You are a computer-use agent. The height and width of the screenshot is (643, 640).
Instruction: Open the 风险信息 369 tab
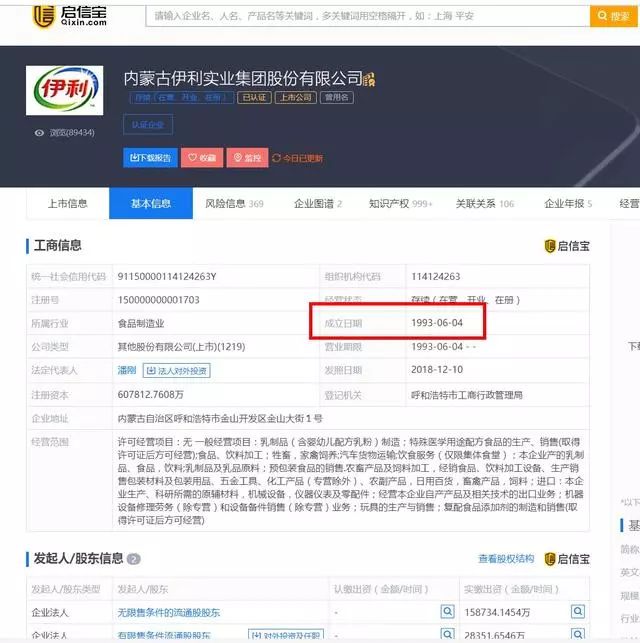tap(234, 203)
